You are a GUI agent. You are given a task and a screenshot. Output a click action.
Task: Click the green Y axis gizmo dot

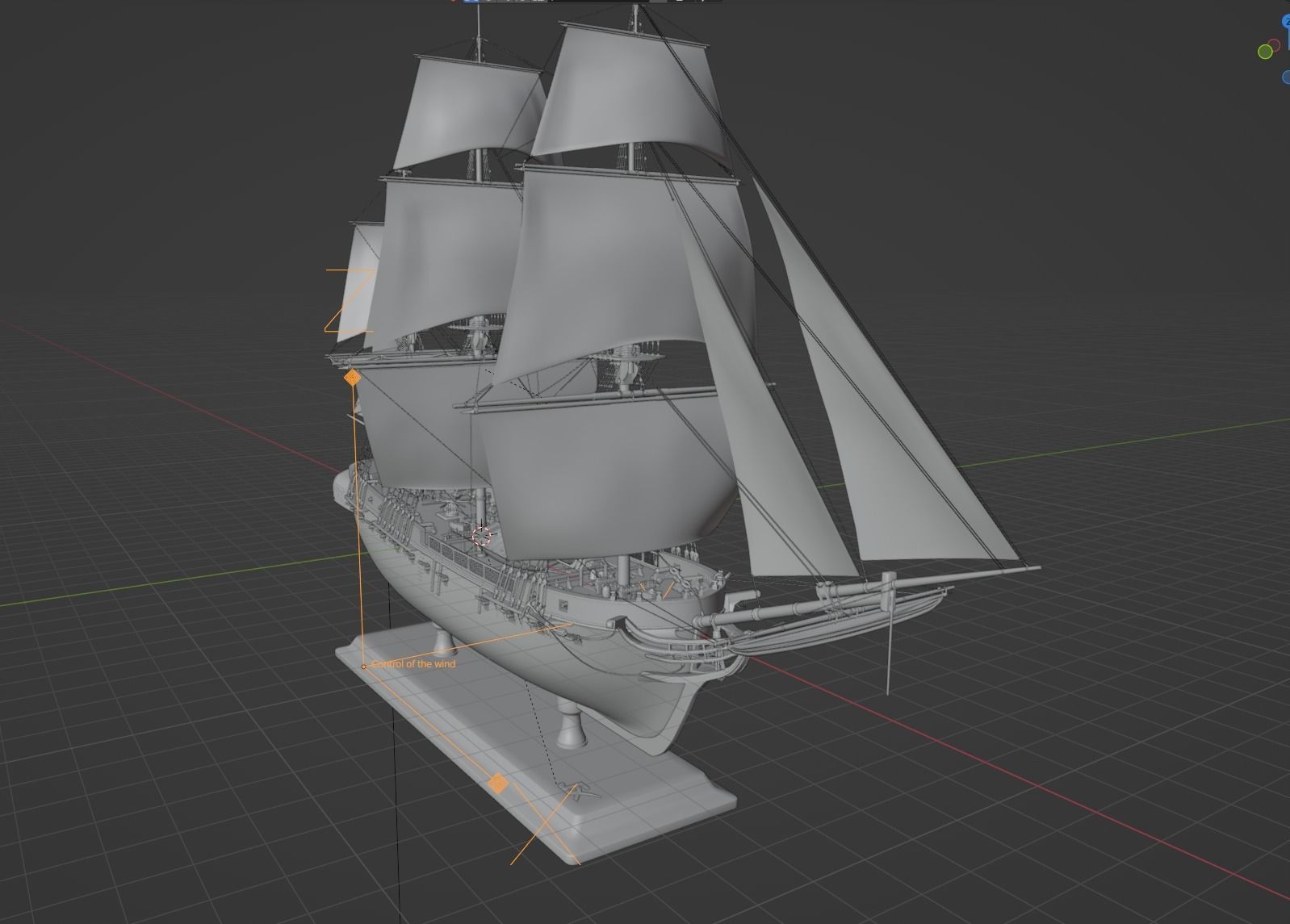1265,52
